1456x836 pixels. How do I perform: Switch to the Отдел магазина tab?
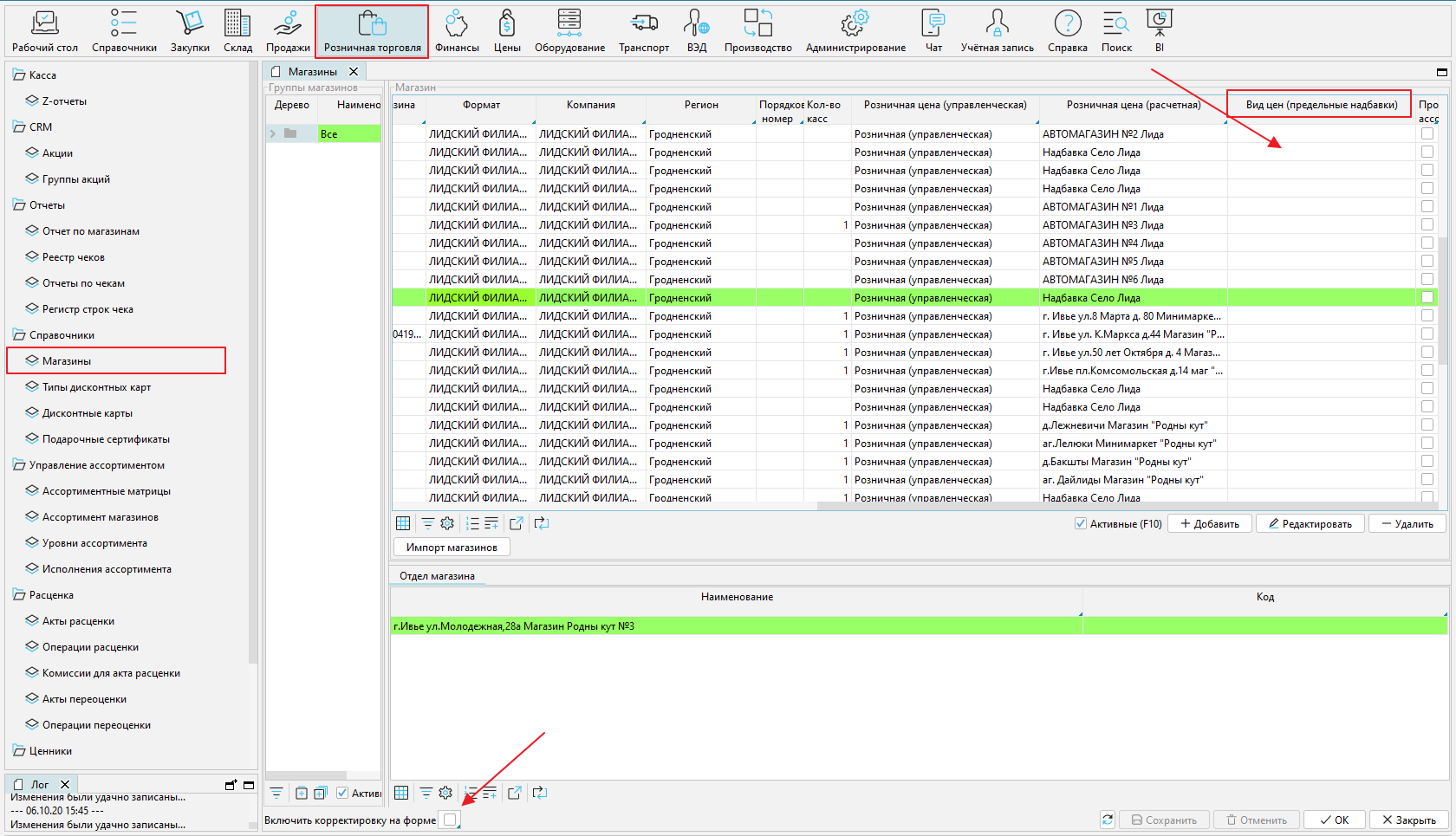437,576
